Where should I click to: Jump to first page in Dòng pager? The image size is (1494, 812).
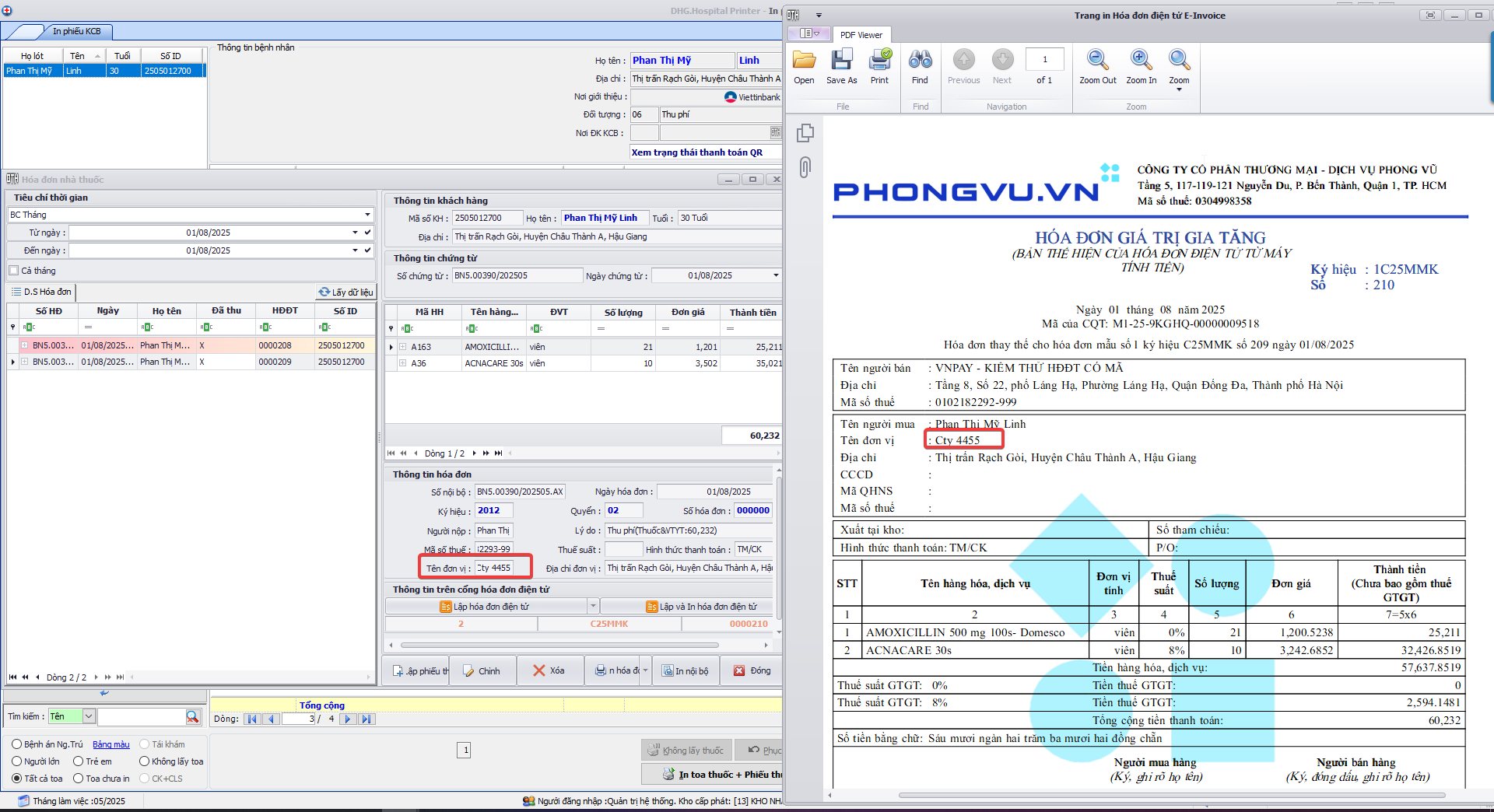pyautogui.click(x=252, y=719)
